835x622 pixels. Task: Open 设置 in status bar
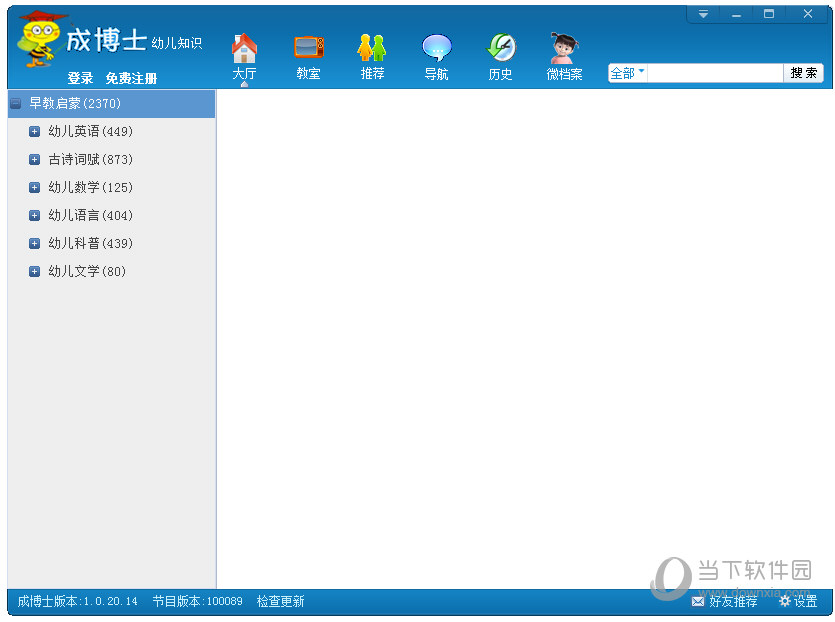click(x=805, y=601)
